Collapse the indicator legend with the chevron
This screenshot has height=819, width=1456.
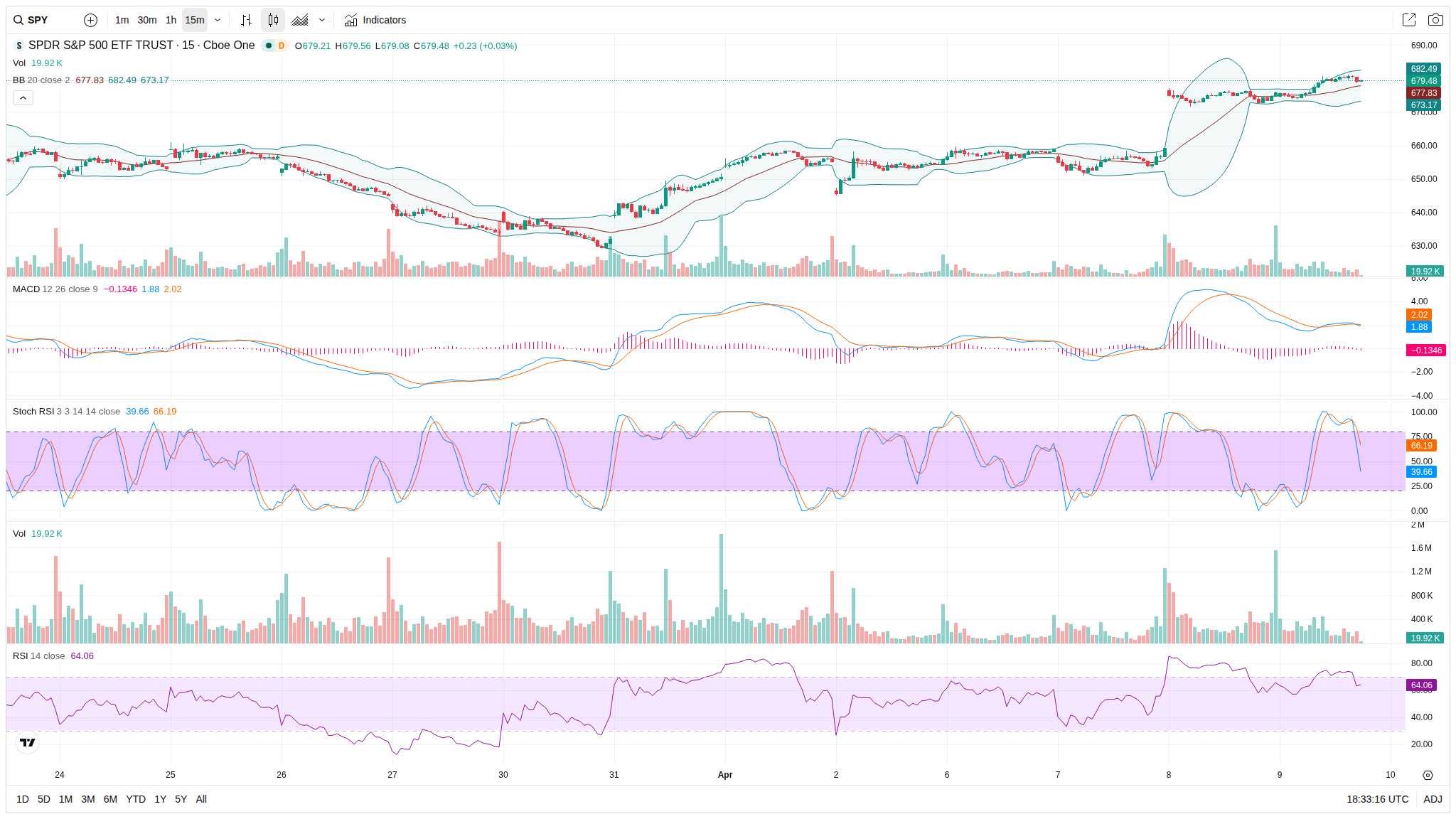click(23, 97)
